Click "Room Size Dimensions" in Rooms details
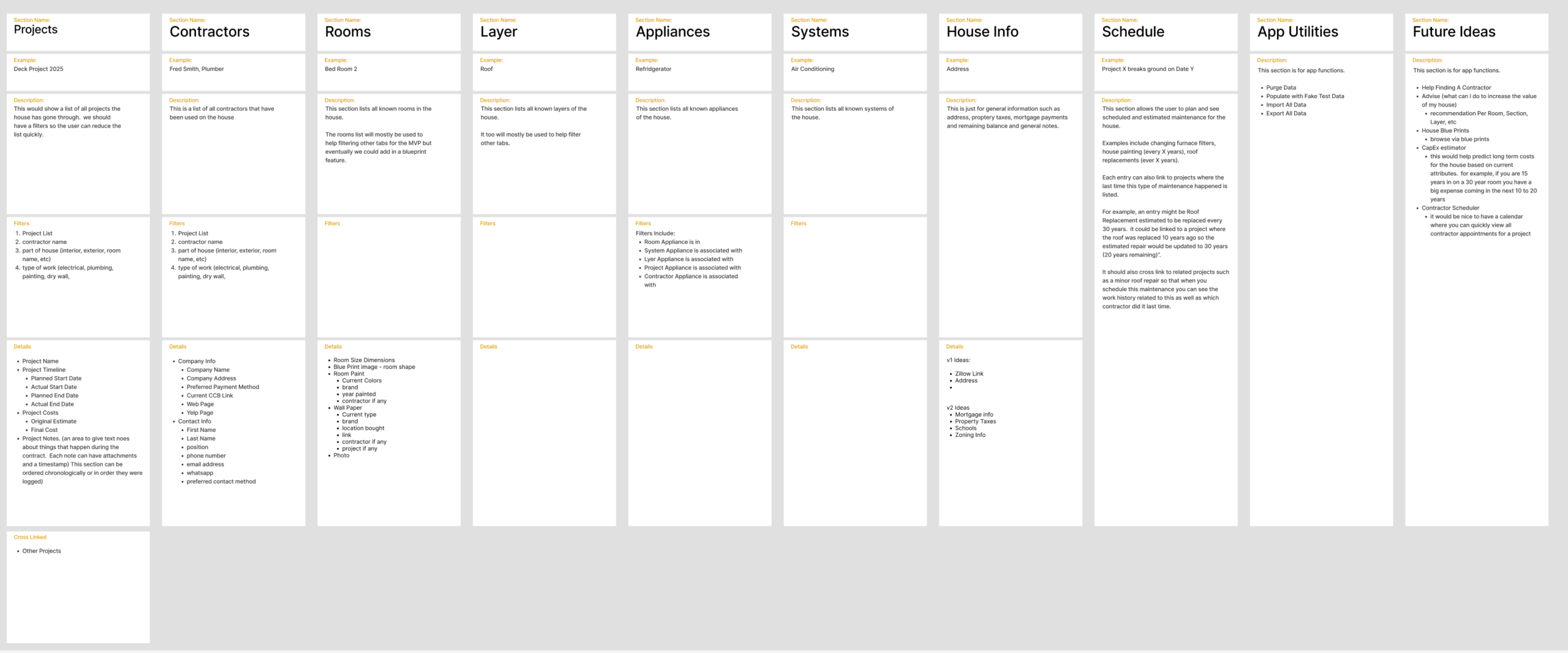Screen dimensions: 1568x653 pyautogui.click(x=364, y=360)
